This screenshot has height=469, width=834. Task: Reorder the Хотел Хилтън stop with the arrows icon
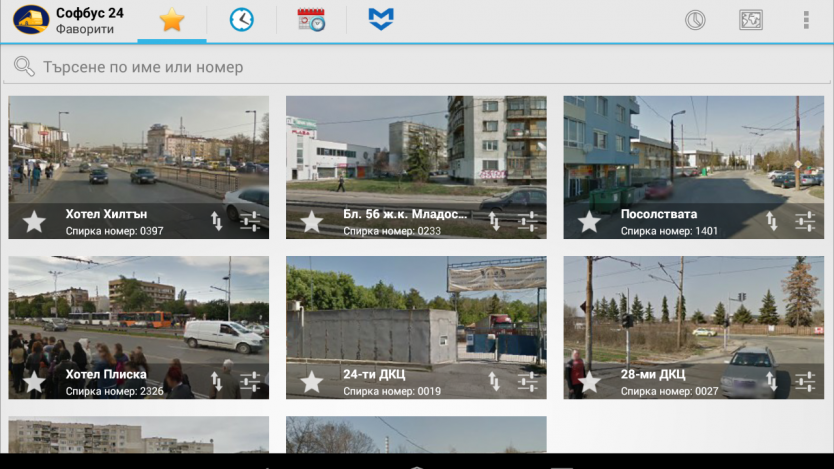click(x=216, y=221)
